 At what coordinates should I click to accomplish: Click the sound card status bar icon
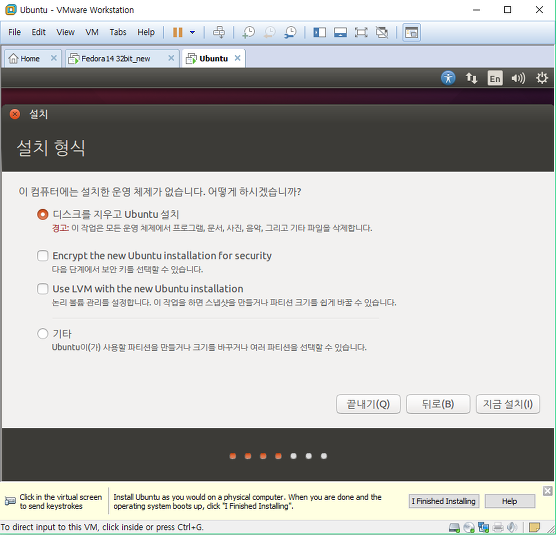(512, 528)
